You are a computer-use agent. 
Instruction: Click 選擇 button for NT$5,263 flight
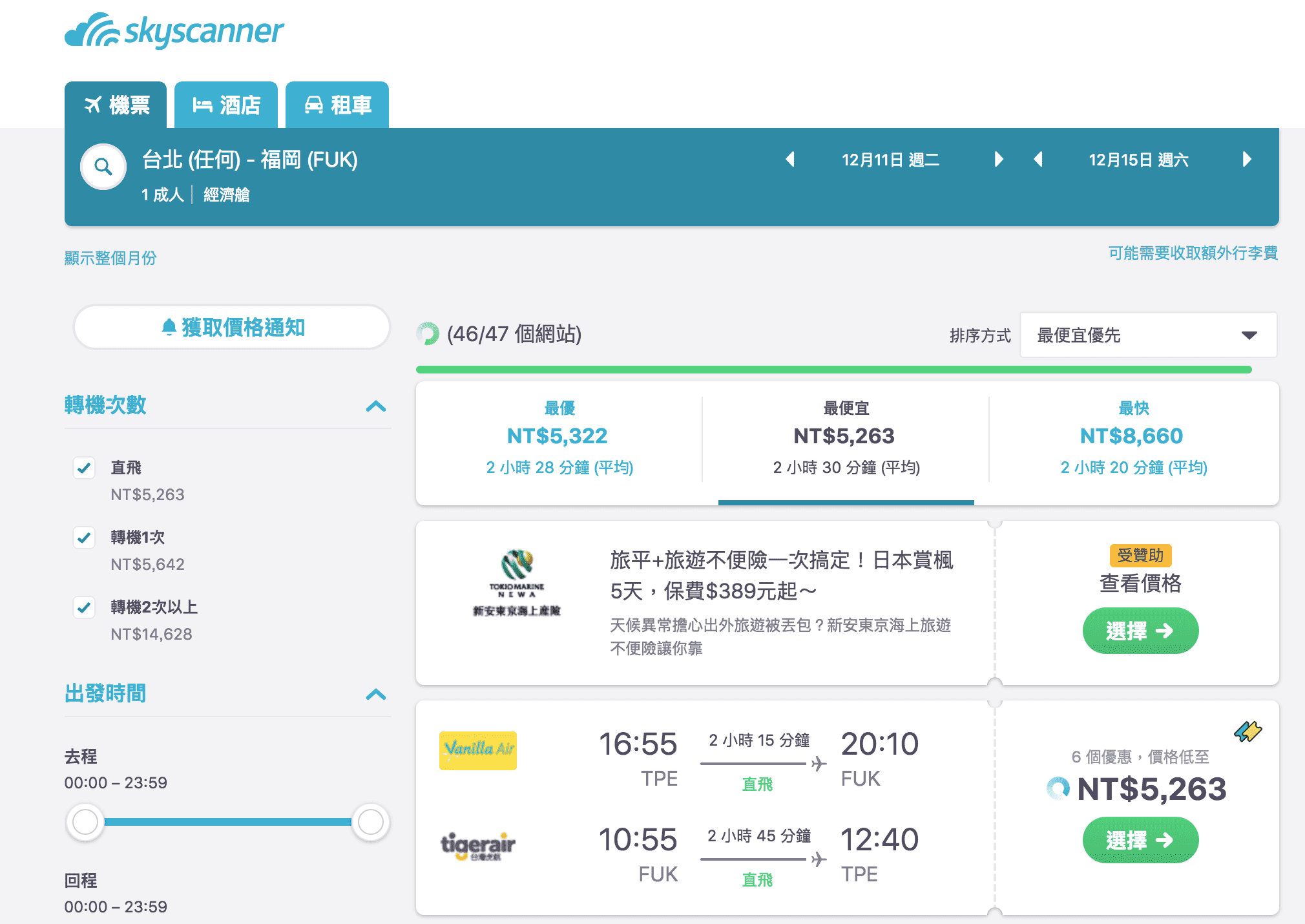point(1140,840)
